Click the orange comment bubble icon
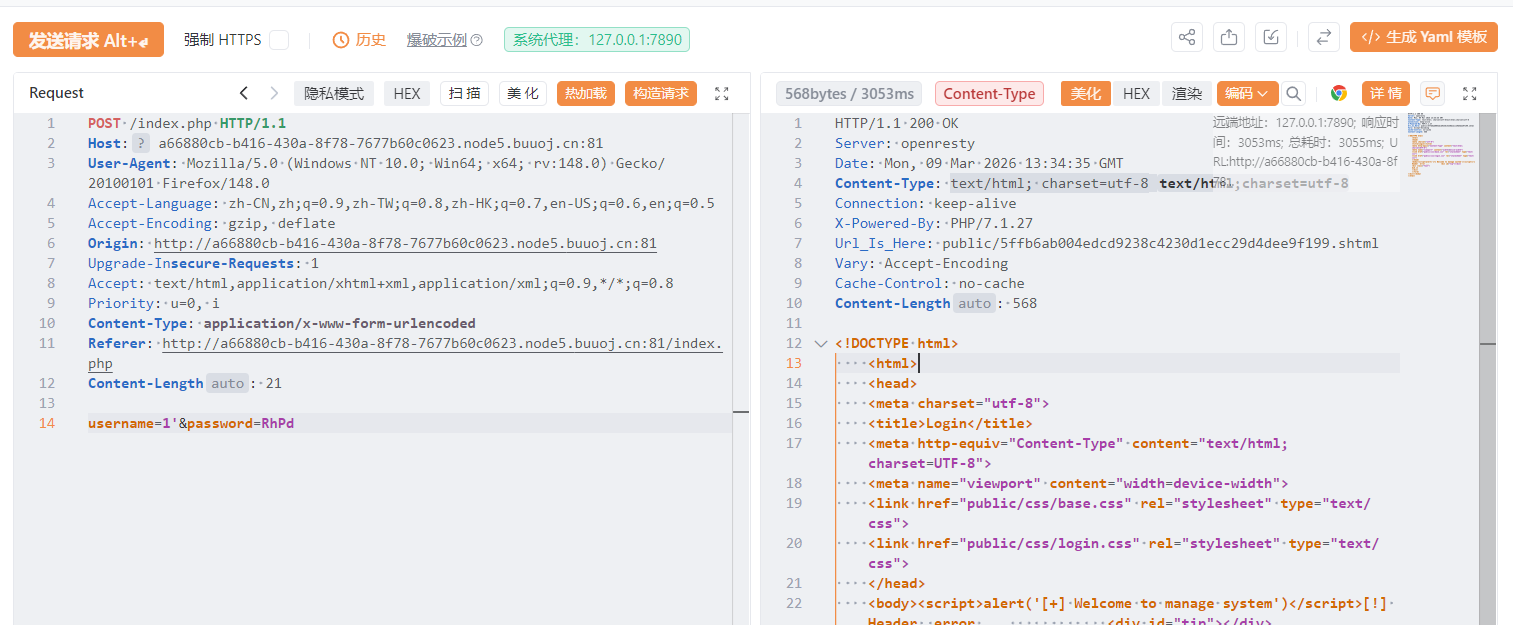This screenshot has width=1513, height=625. click(1433, 93)
